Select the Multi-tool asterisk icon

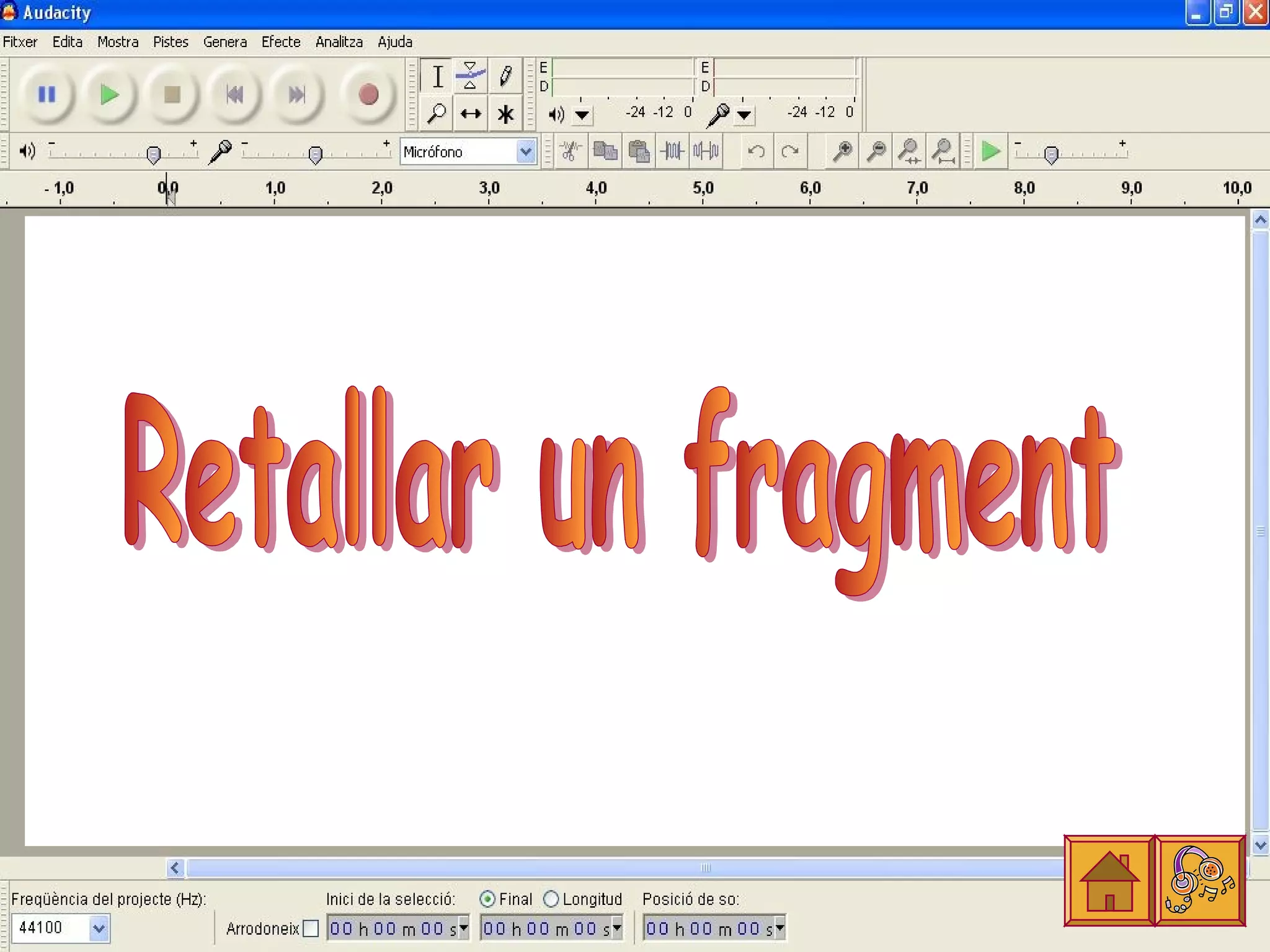point(505,114)
